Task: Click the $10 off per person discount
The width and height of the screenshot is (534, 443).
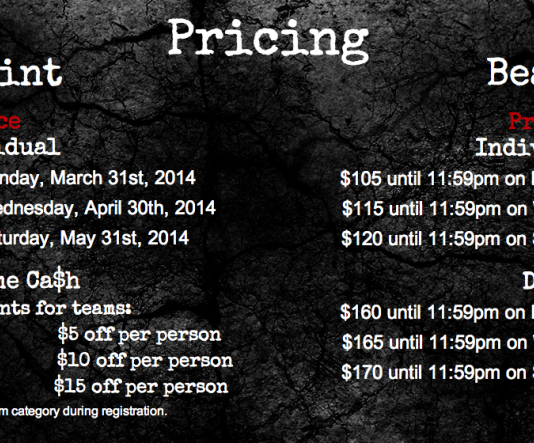Action: point(145,360)
